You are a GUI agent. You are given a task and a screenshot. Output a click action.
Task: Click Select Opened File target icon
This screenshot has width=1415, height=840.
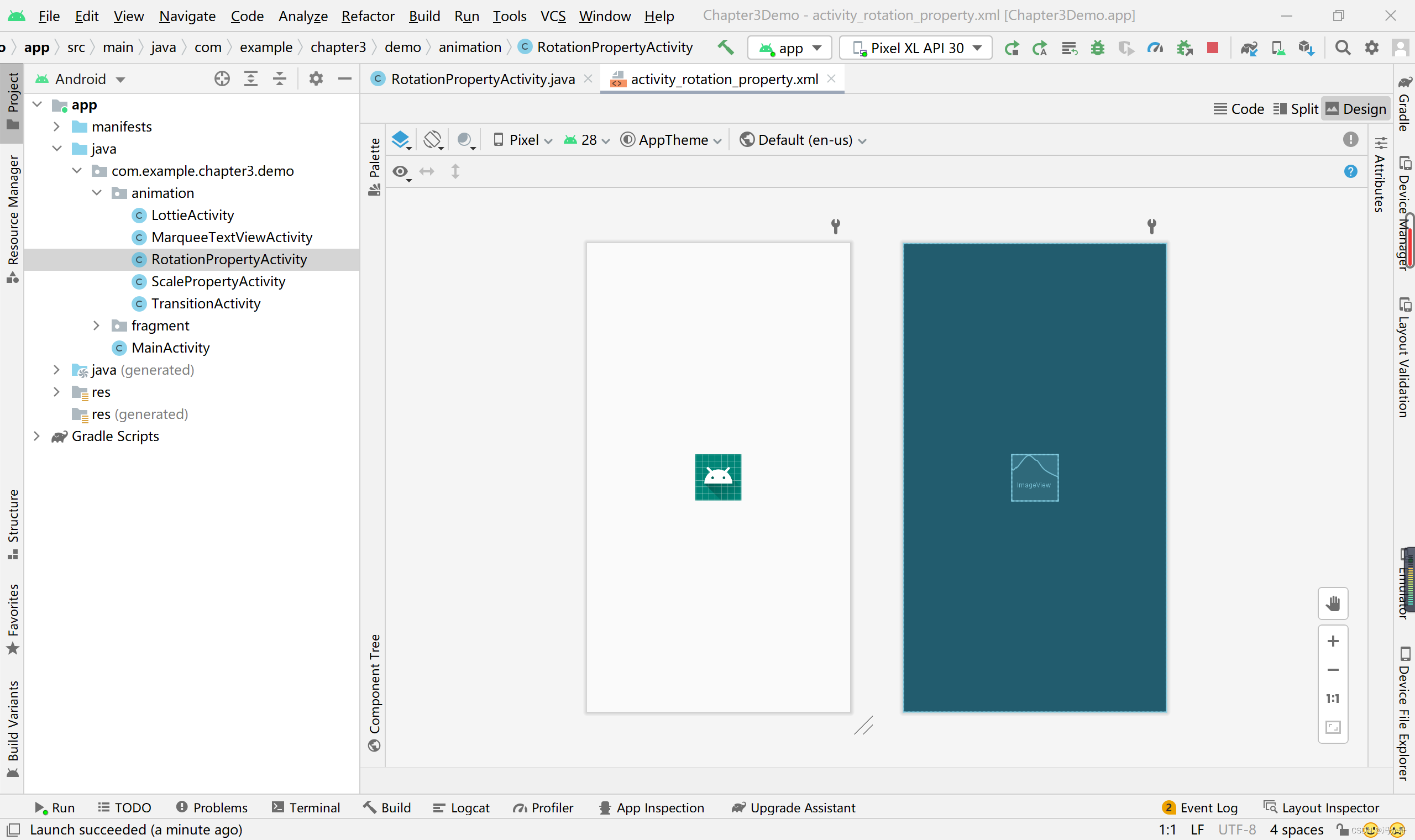222,79
